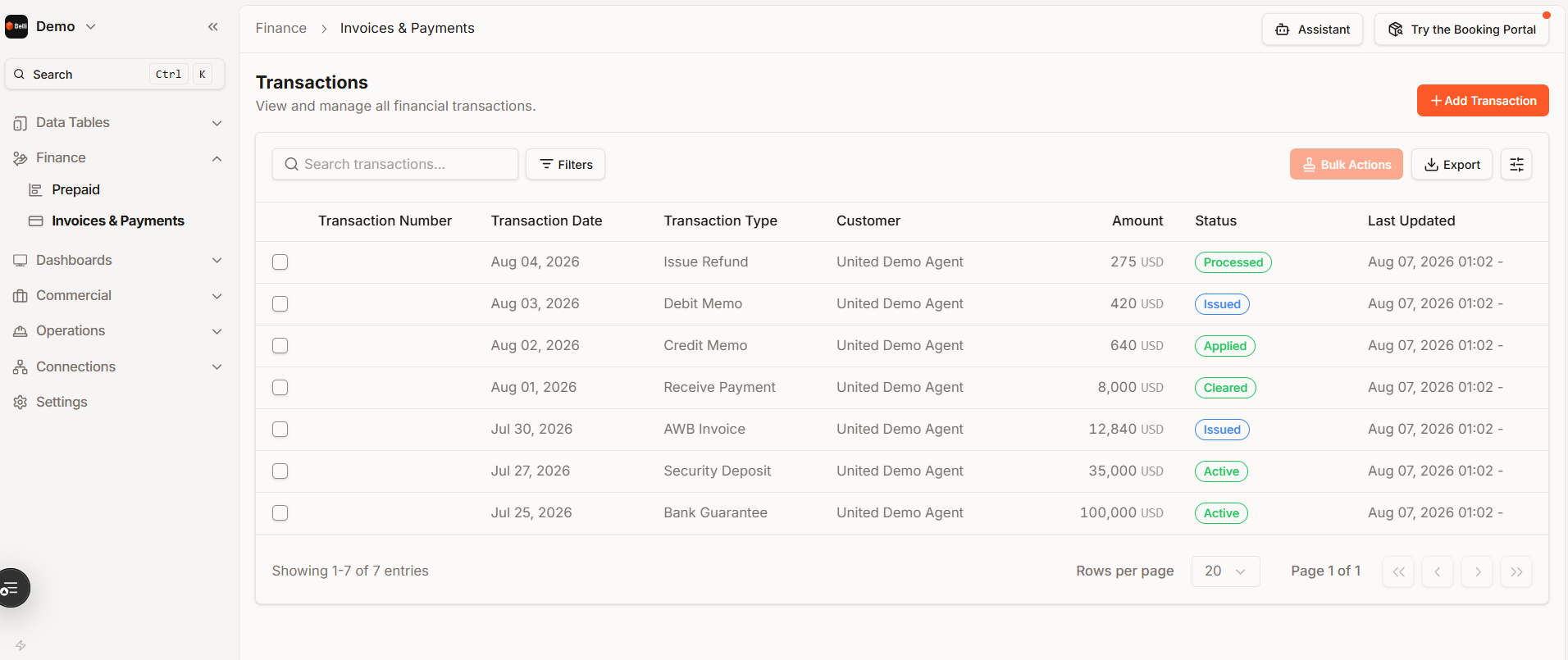Check the Bank Guarantee row checkbox

point(280,513)
